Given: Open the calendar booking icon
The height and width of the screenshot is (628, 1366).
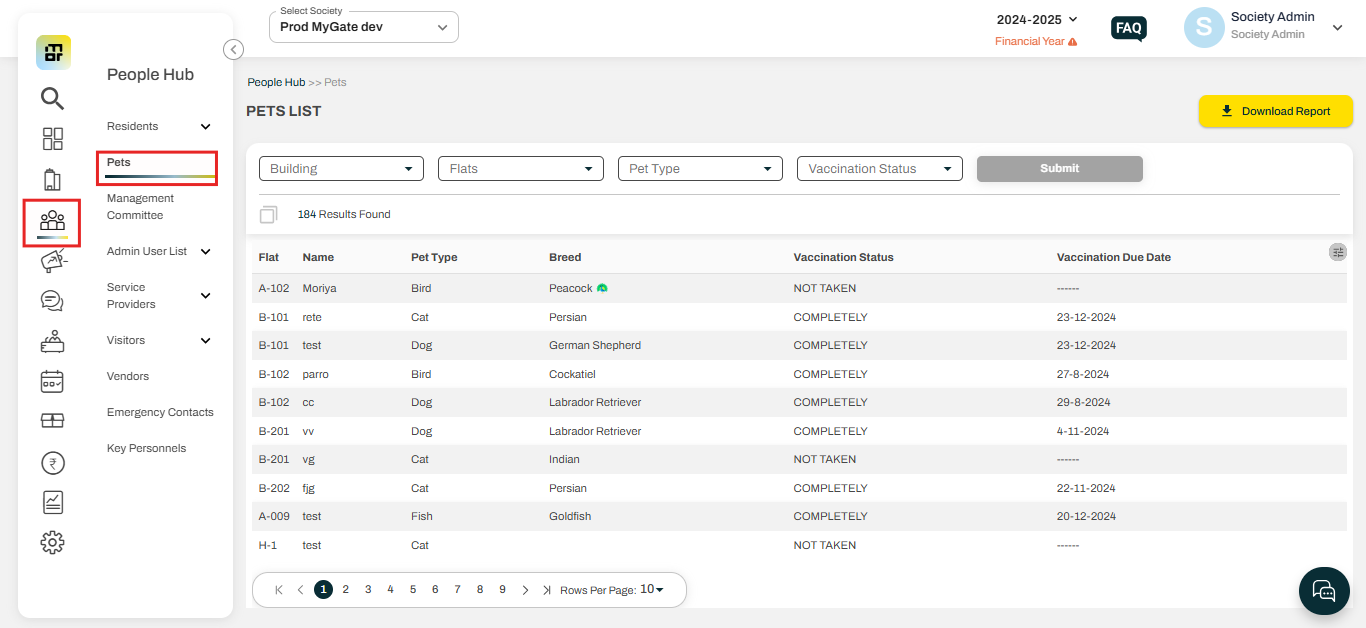Looking at the screenshot, I should (x=52, y=381).
